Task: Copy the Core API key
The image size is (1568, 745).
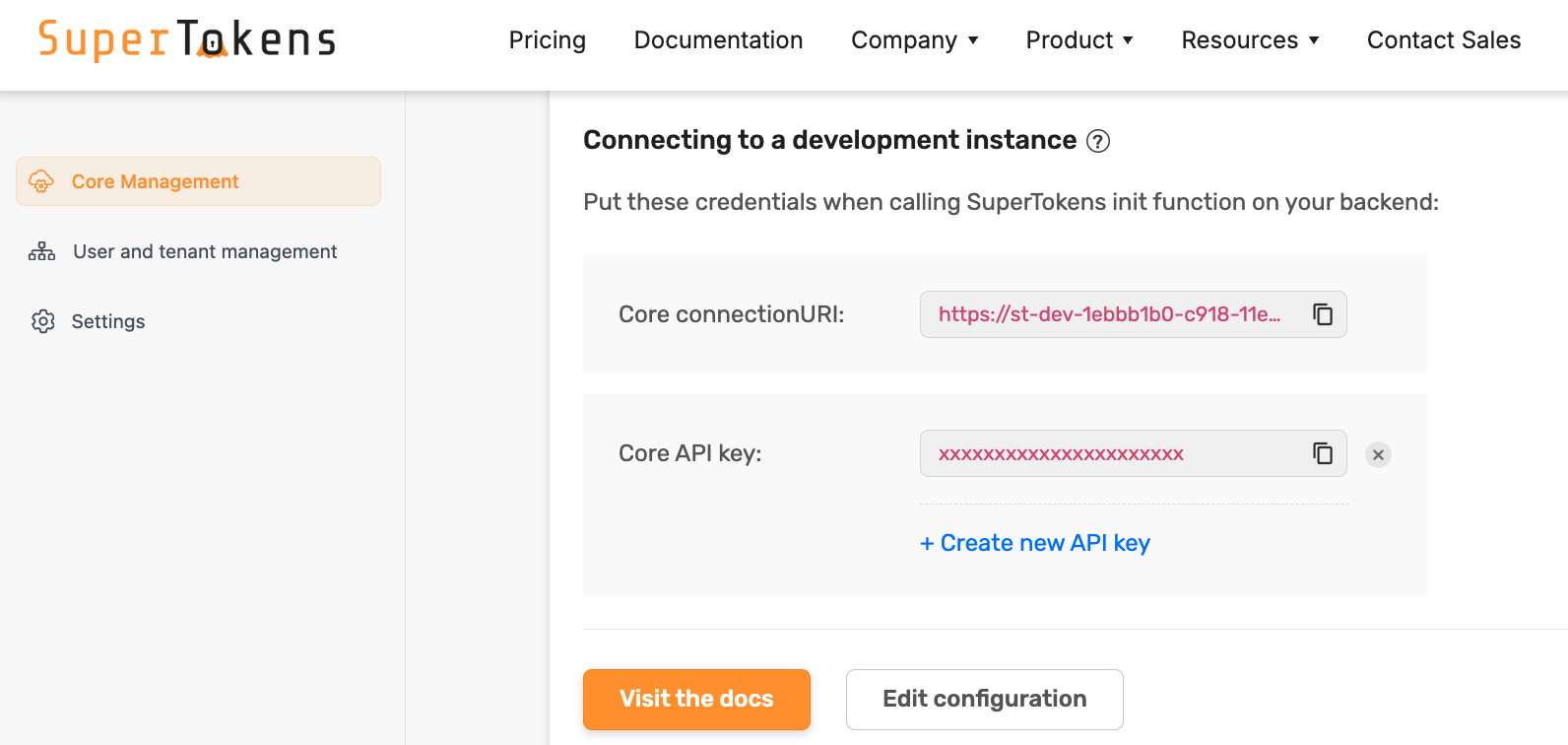Action: [x=1322, y=453]
